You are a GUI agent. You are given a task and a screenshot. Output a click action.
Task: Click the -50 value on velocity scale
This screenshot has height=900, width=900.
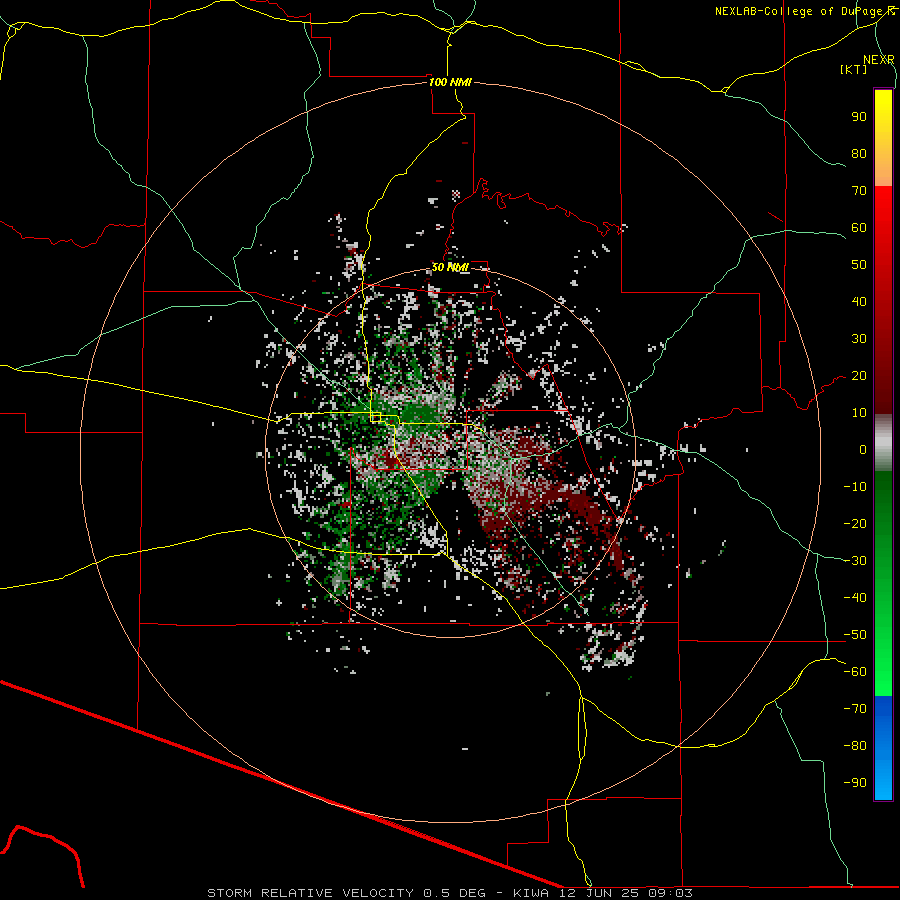click(x=855, y=635)
